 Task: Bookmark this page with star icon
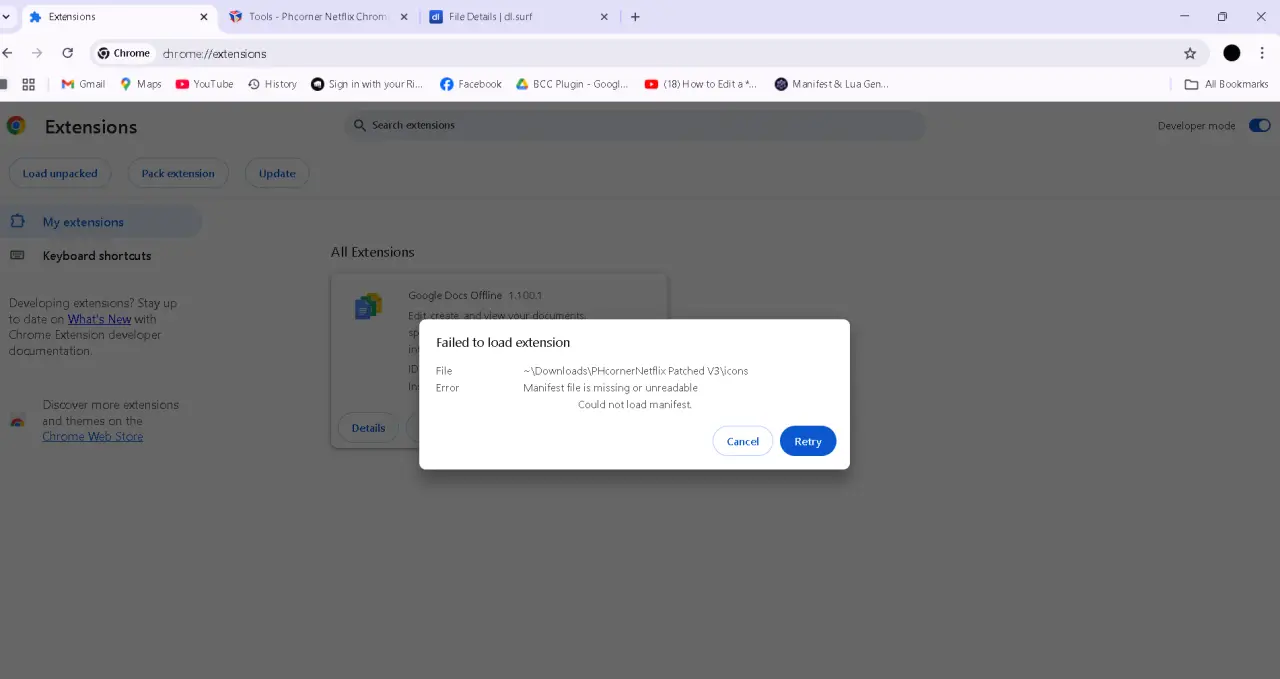(x=1190, y=53)
